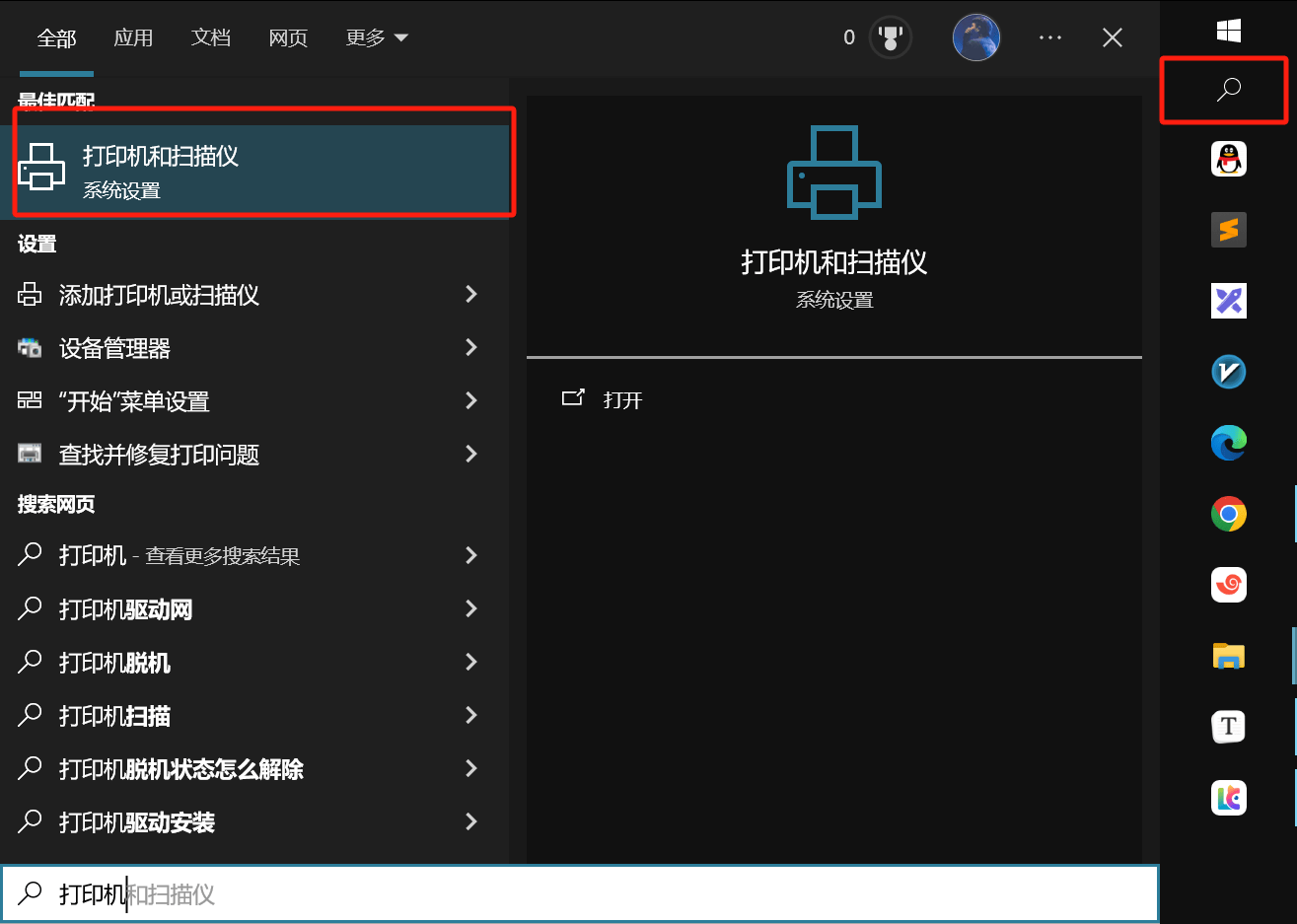Click the taskbar search magnifier icon
This screenshot has width=1297, height=924.
point(1228,90)
